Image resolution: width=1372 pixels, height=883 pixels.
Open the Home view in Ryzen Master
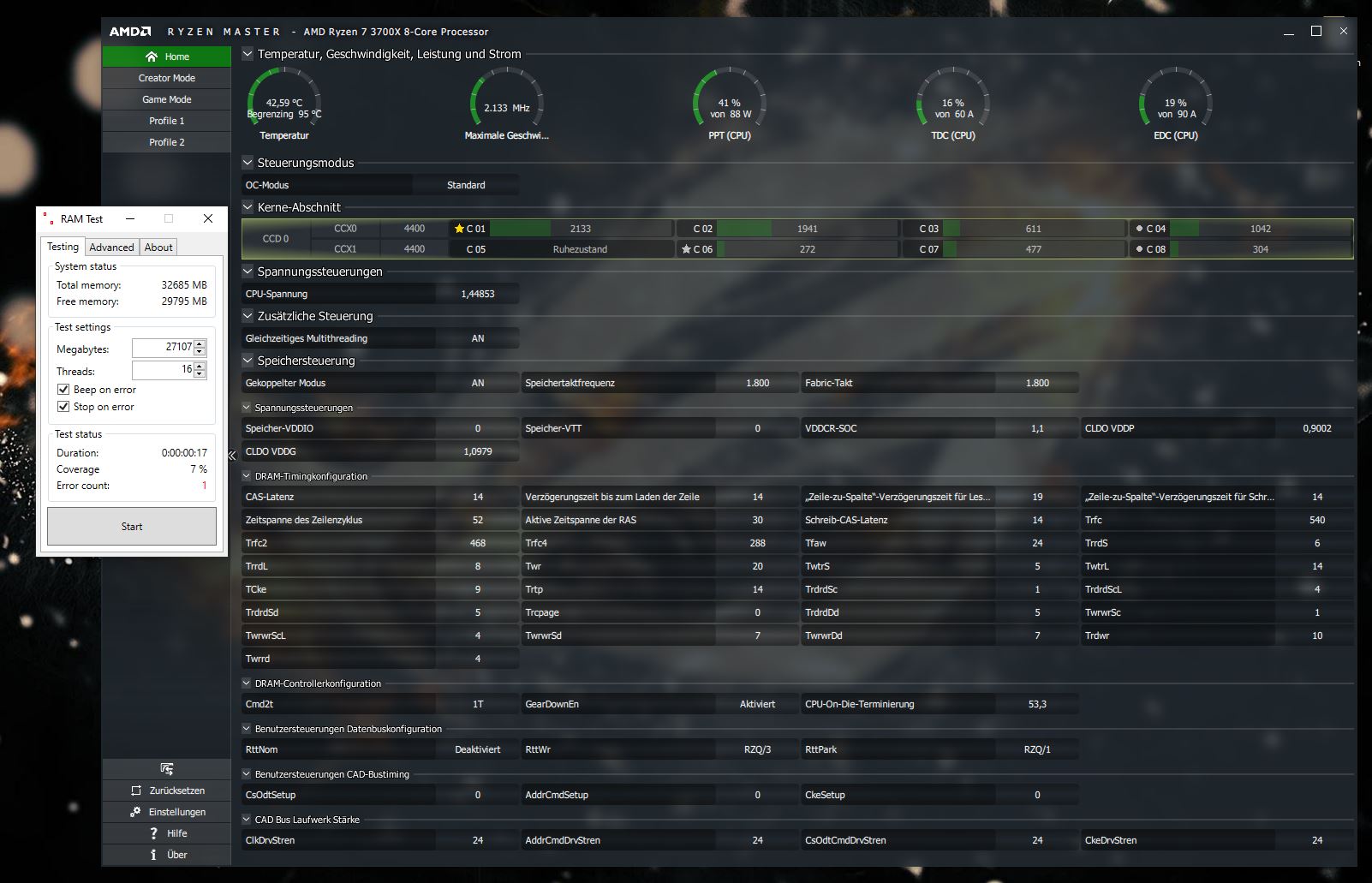click(x=167, y=57)
